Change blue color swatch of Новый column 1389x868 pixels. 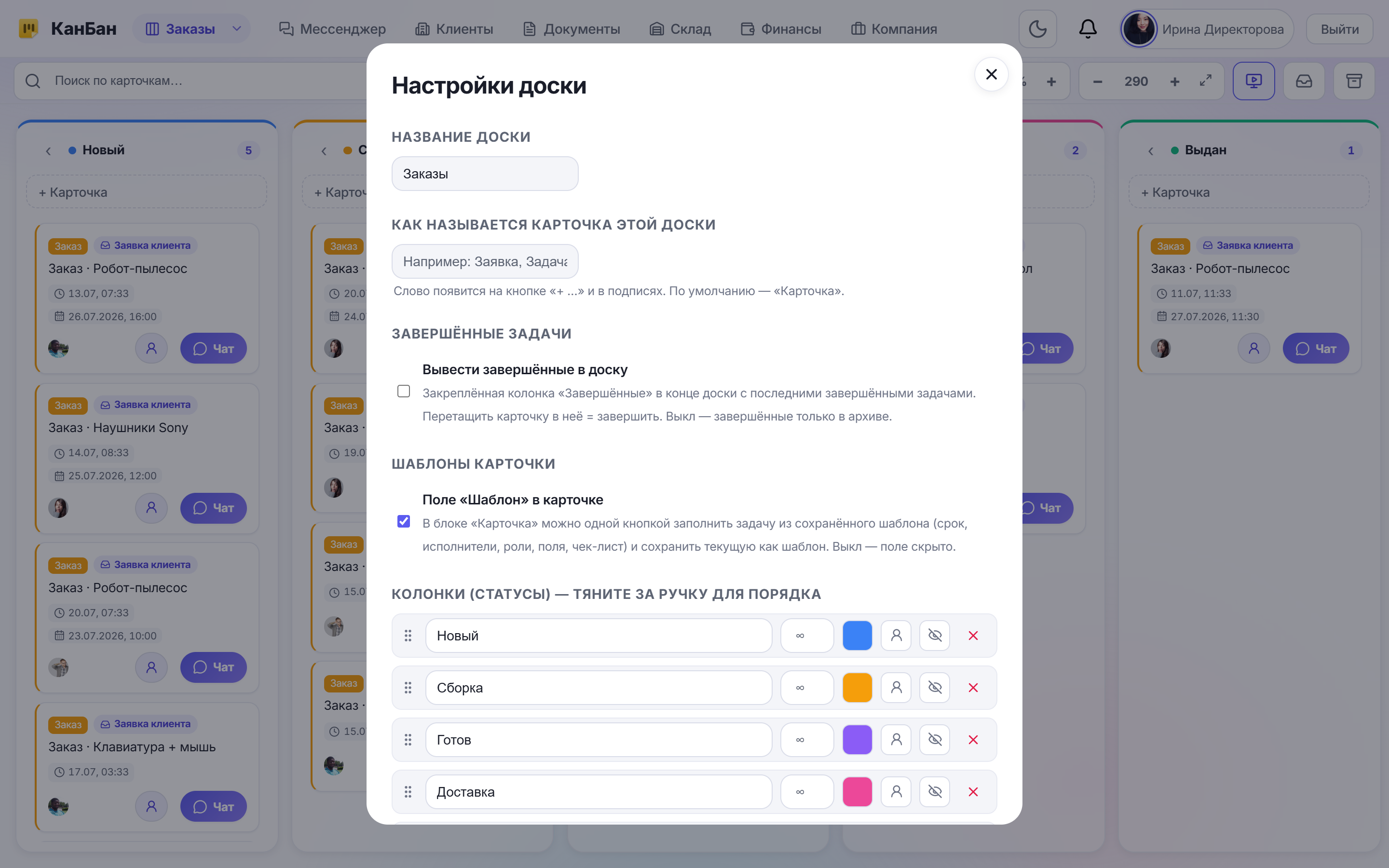click(x=857, y=636)
